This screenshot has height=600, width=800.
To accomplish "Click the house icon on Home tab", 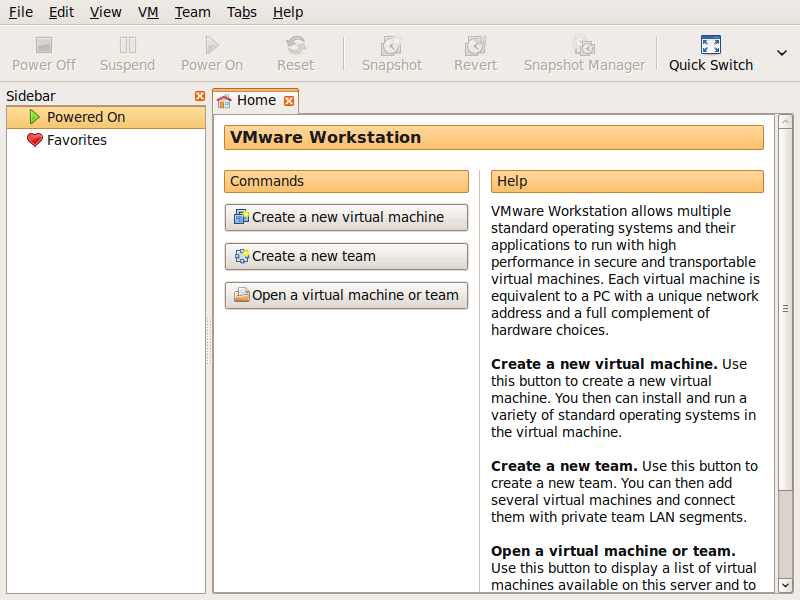I will click(x=224, y=101).
